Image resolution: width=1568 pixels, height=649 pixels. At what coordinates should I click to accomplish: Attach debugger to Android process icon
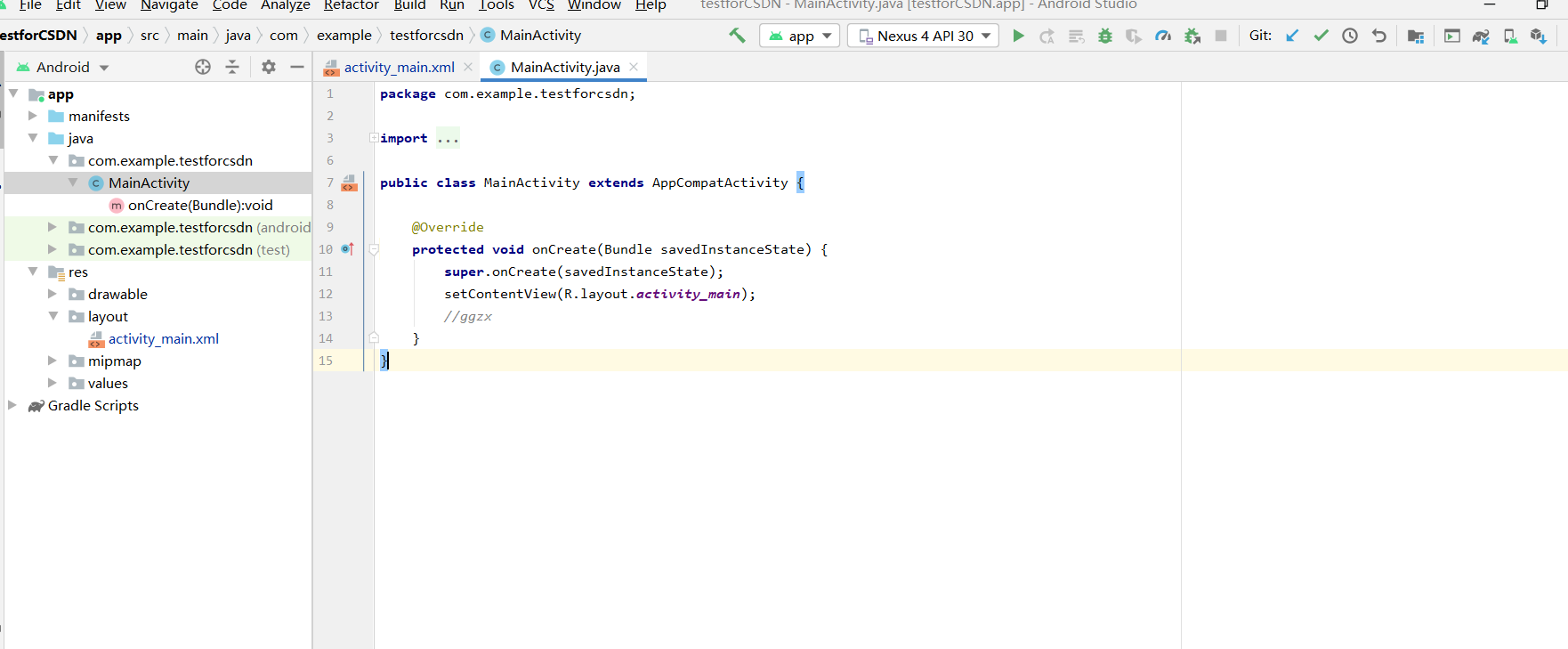[1192, 36]
